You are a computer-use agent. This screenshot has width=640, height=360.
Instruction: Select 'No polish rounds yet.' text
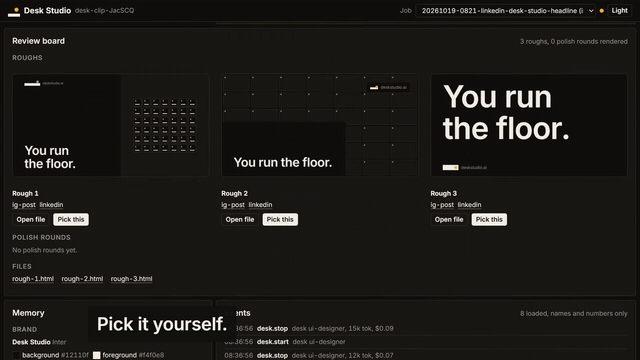click(44, 250)
